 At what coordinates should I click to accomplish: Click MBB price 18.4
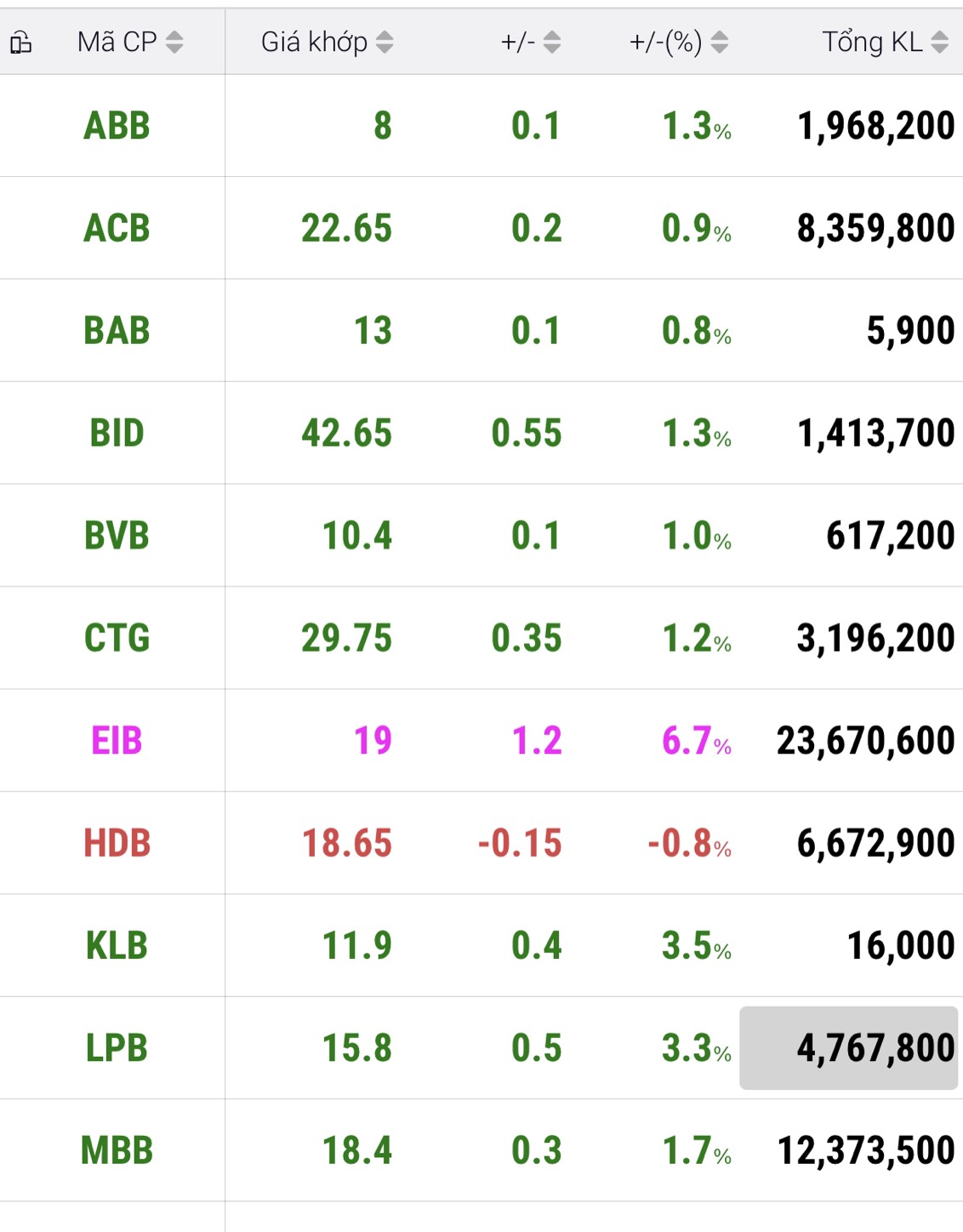[357, 1151]
